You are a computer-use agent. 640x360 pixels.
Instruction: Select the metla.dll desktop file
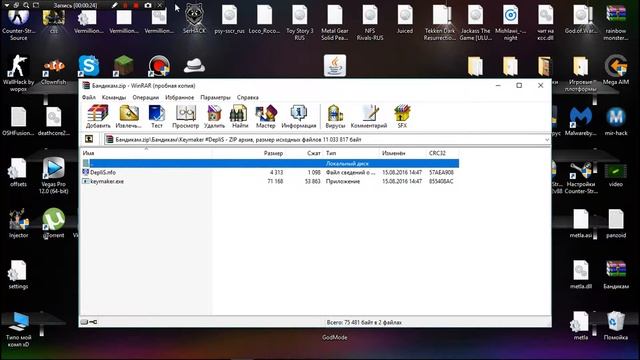tap(580, 275)
